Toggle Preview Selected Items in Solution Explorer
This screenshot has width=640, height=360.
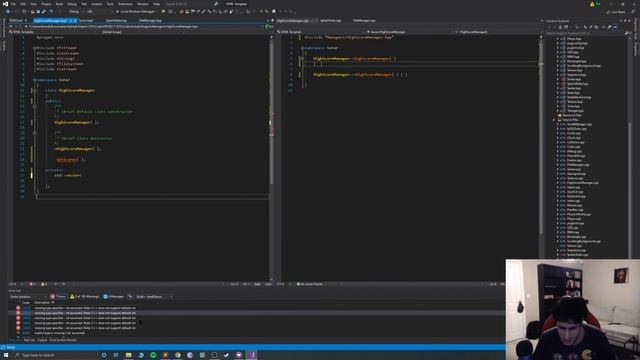[616, 27]
